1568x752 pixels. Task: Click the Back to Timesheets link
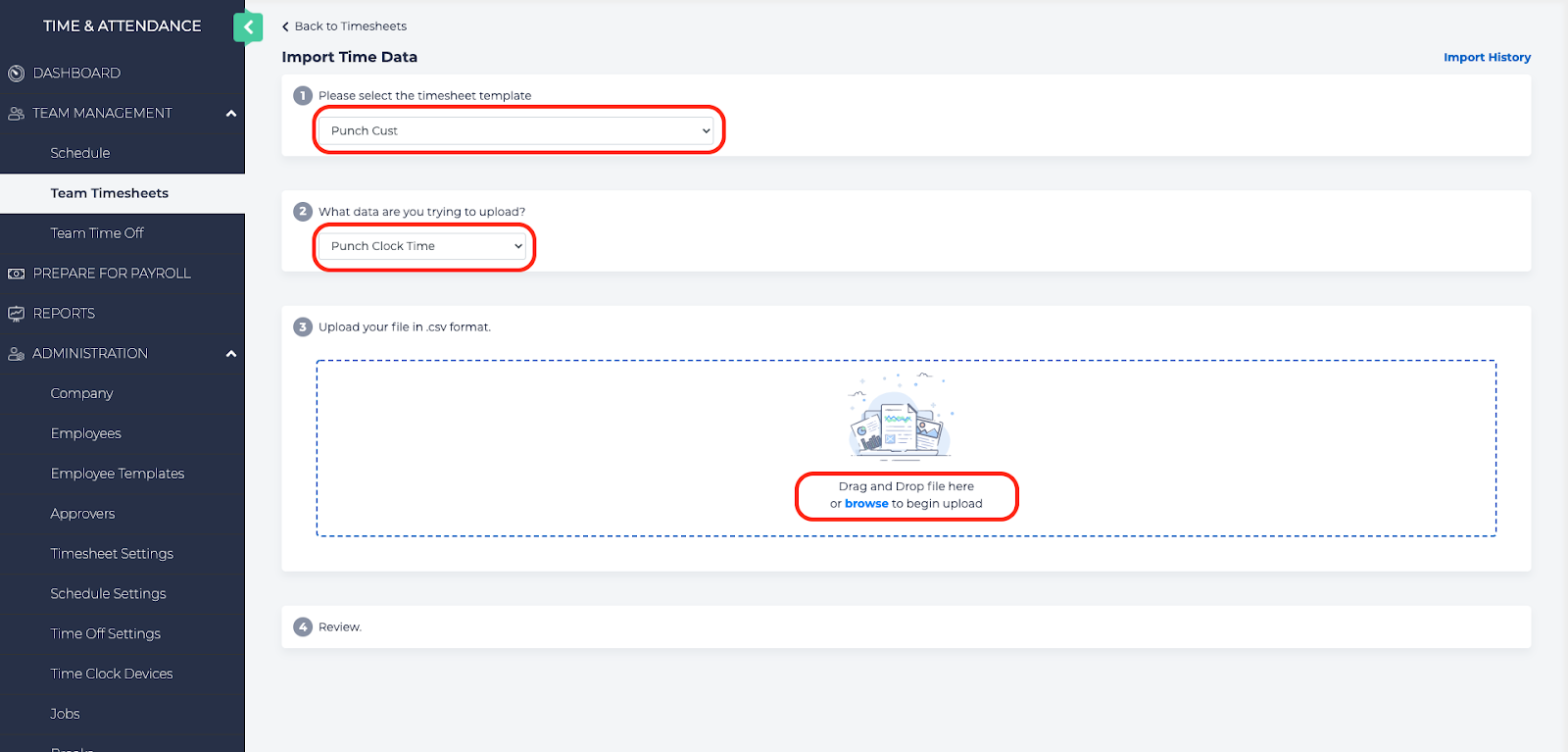pos(350,26)
